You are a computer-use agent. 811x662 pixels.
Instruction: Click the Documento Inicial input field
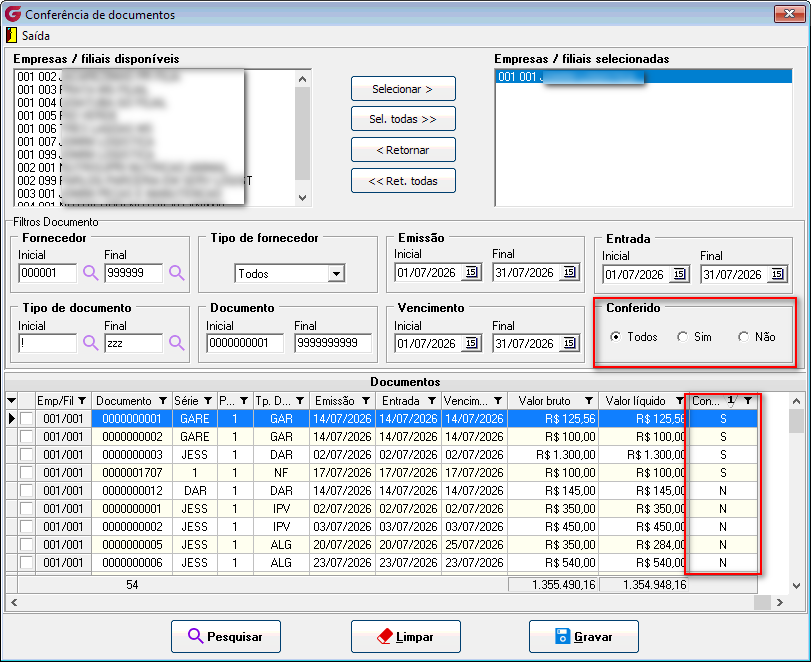point(245,343)
